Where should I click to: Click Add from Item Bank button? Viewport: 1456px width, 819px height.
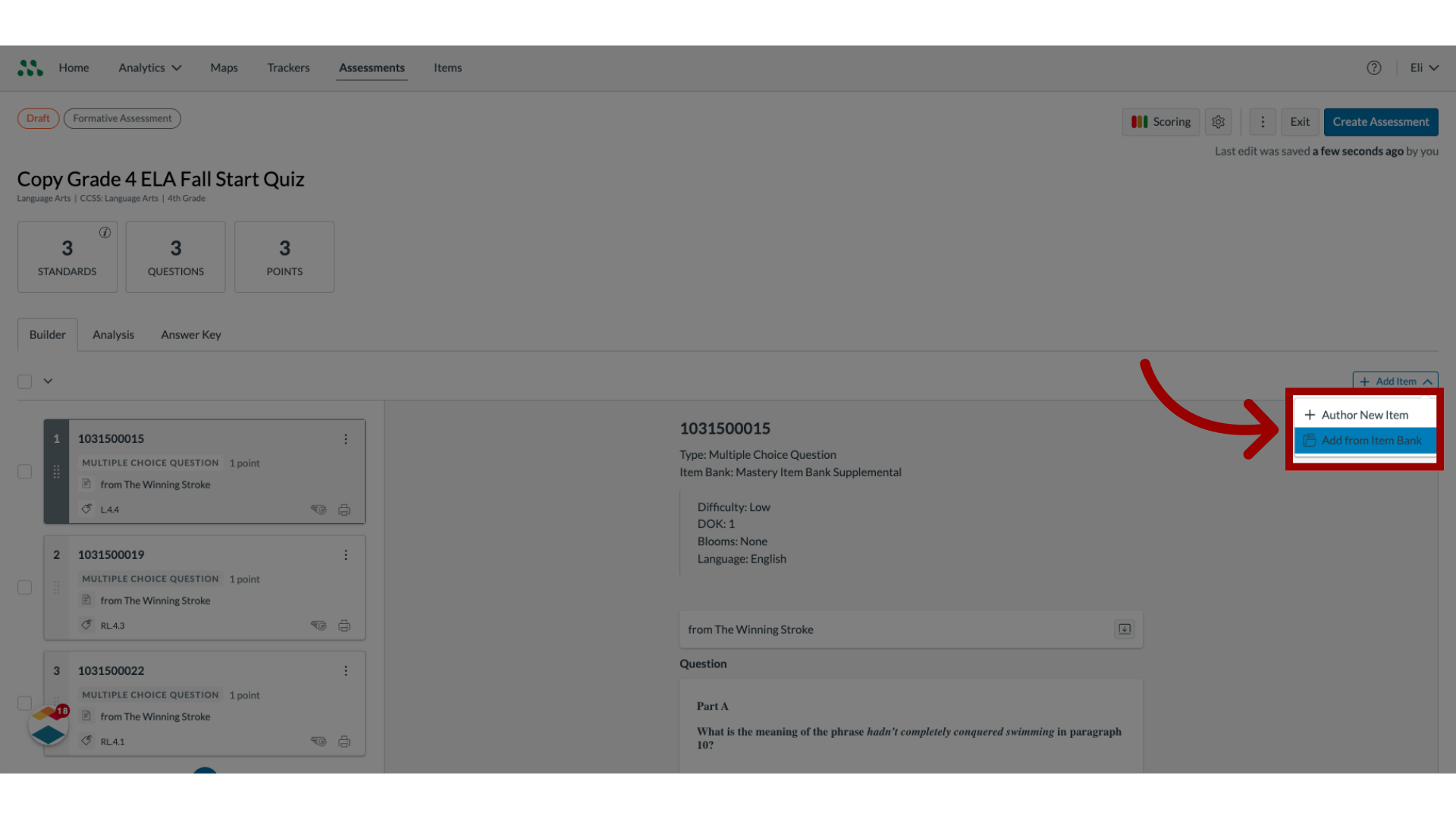pos(1364,440)
